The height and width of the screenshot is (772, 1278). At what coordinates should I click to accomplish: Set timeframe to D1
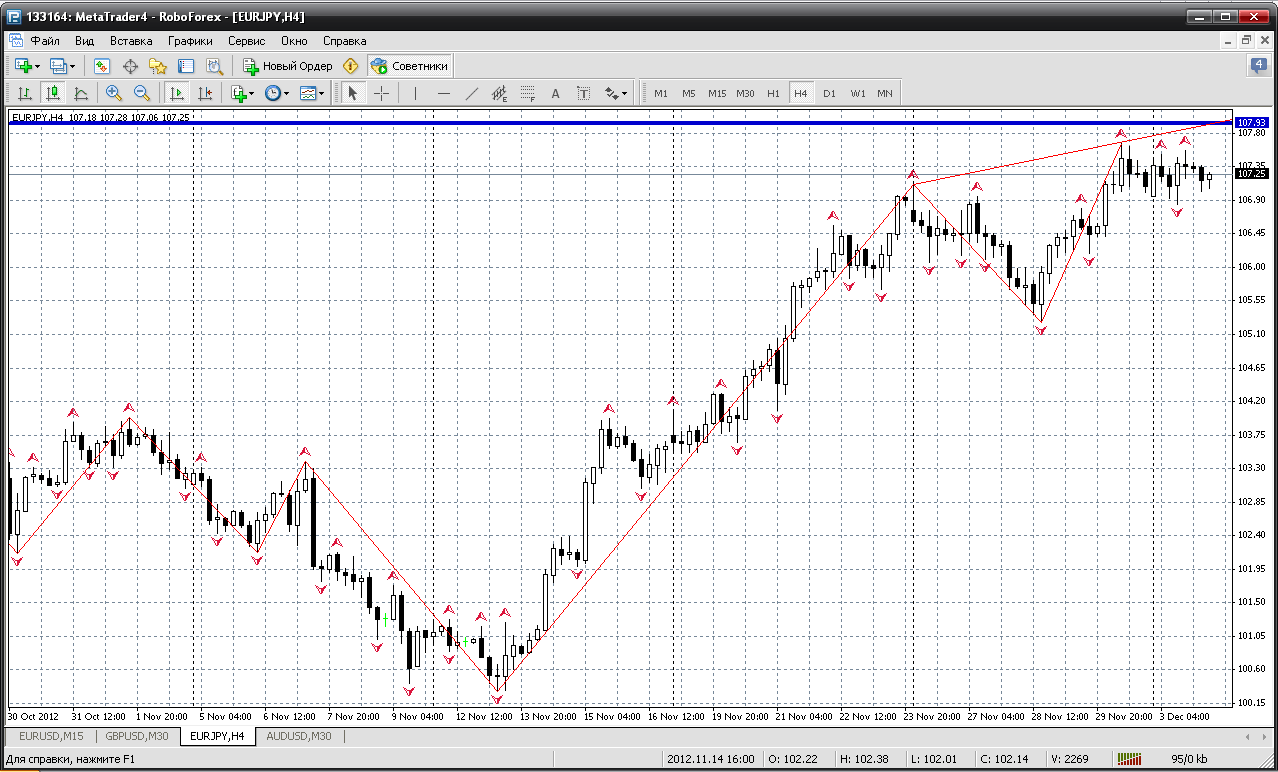point(829,93)
